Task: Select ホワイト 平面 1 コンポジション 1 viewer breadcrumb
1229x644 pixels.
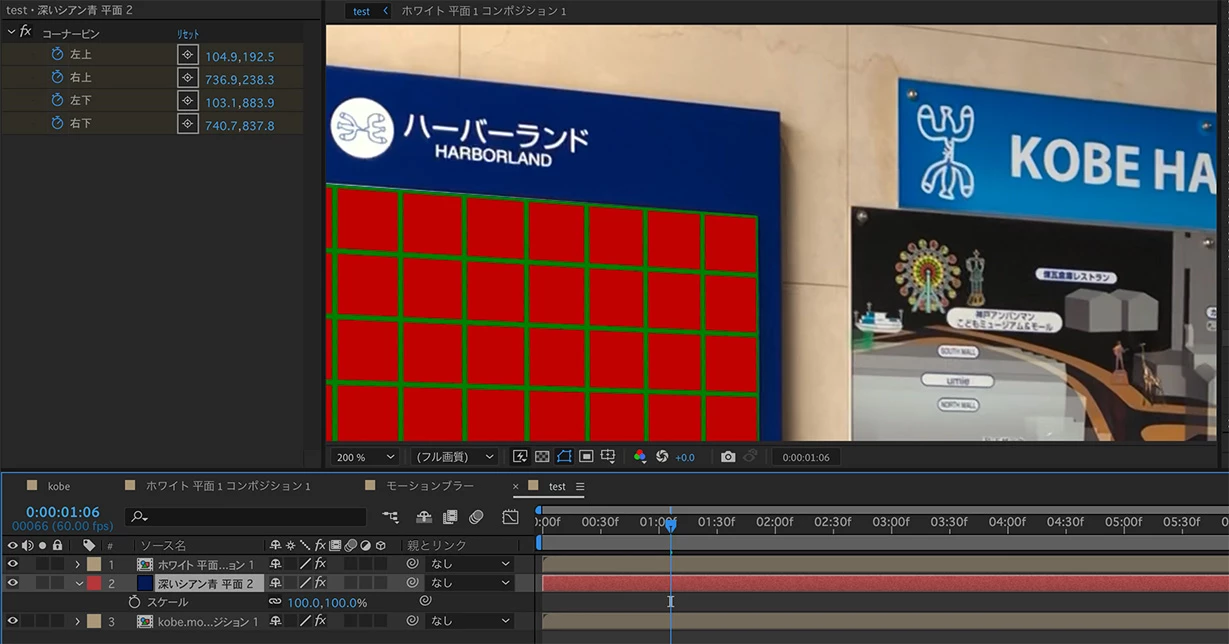Action: click(x=484, y=11)
